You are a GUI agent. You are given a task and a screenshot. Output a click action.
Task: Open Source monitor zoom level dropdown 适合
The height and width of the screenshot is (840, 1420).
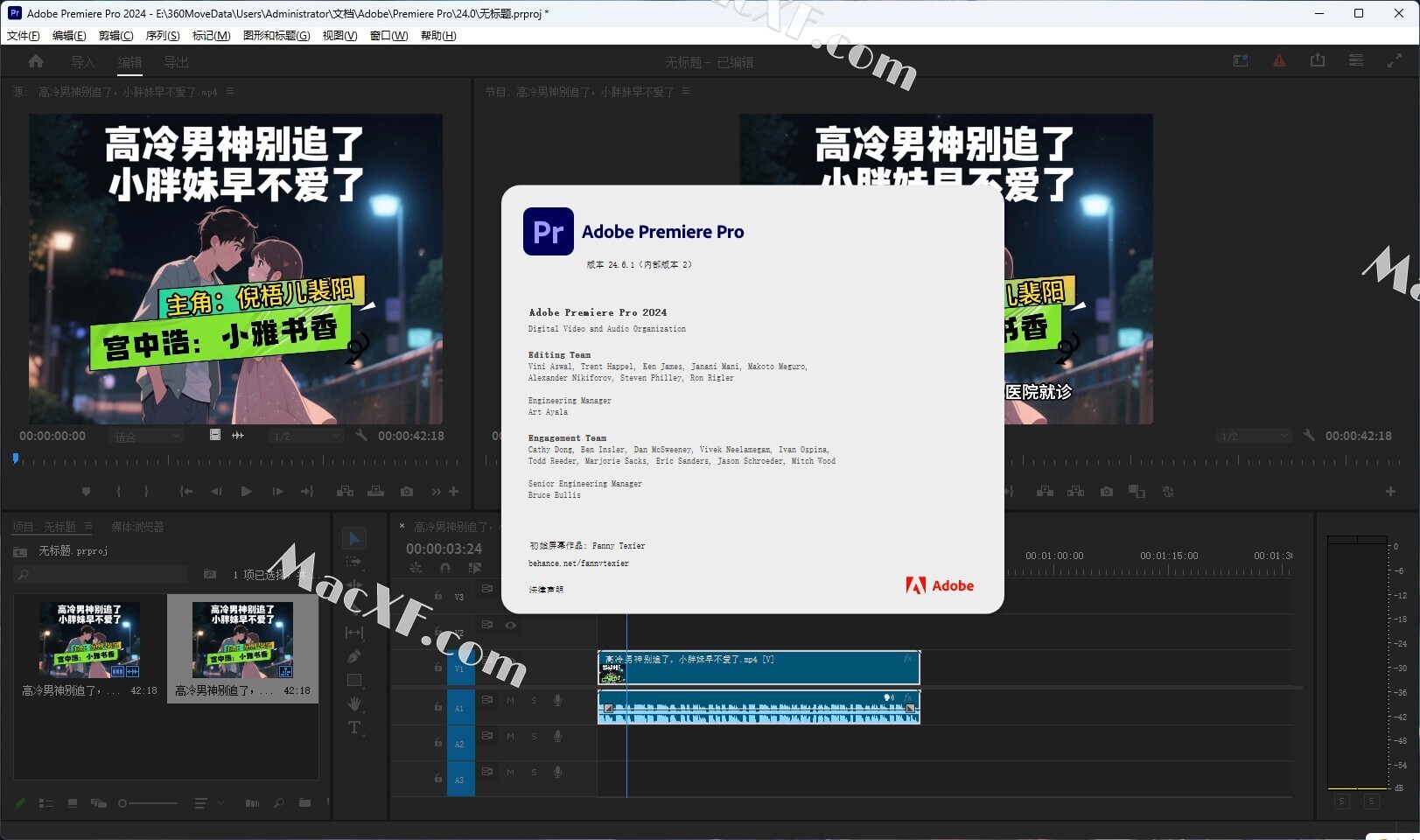tap(146, 436)
